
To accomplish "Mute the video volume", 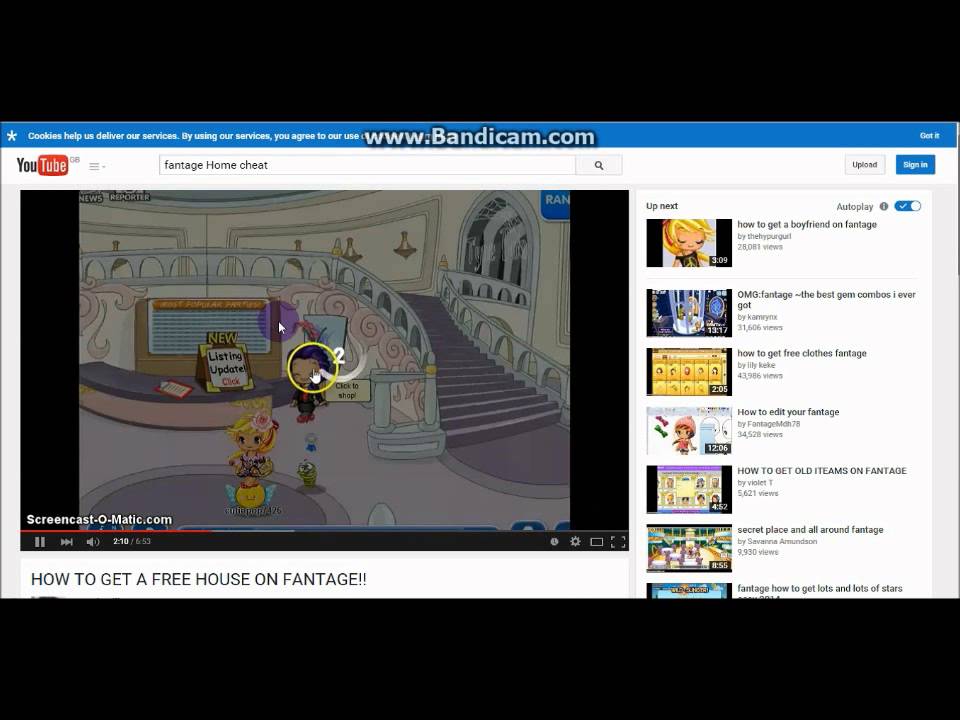I will [92, 542].
